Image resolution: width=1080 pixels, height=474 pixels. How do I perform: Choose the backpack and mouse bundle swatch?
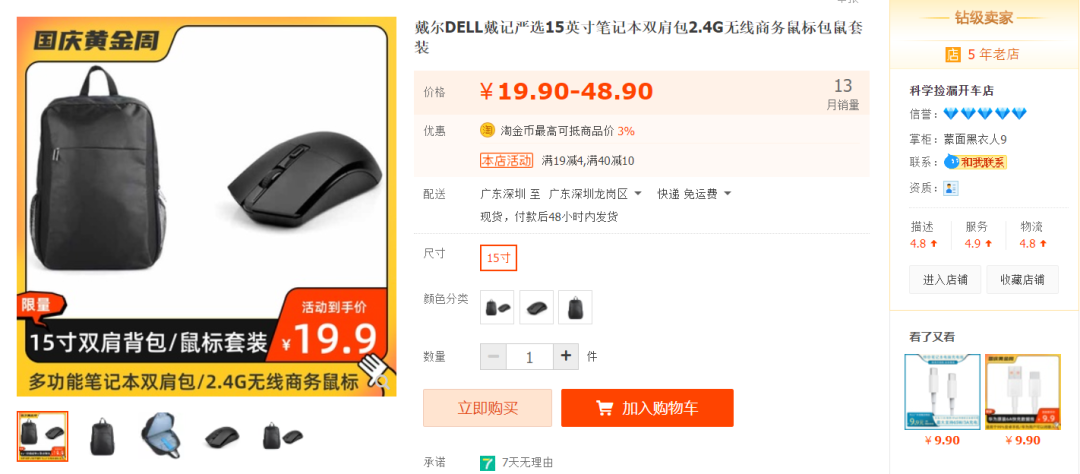click(x=497, y=307)
